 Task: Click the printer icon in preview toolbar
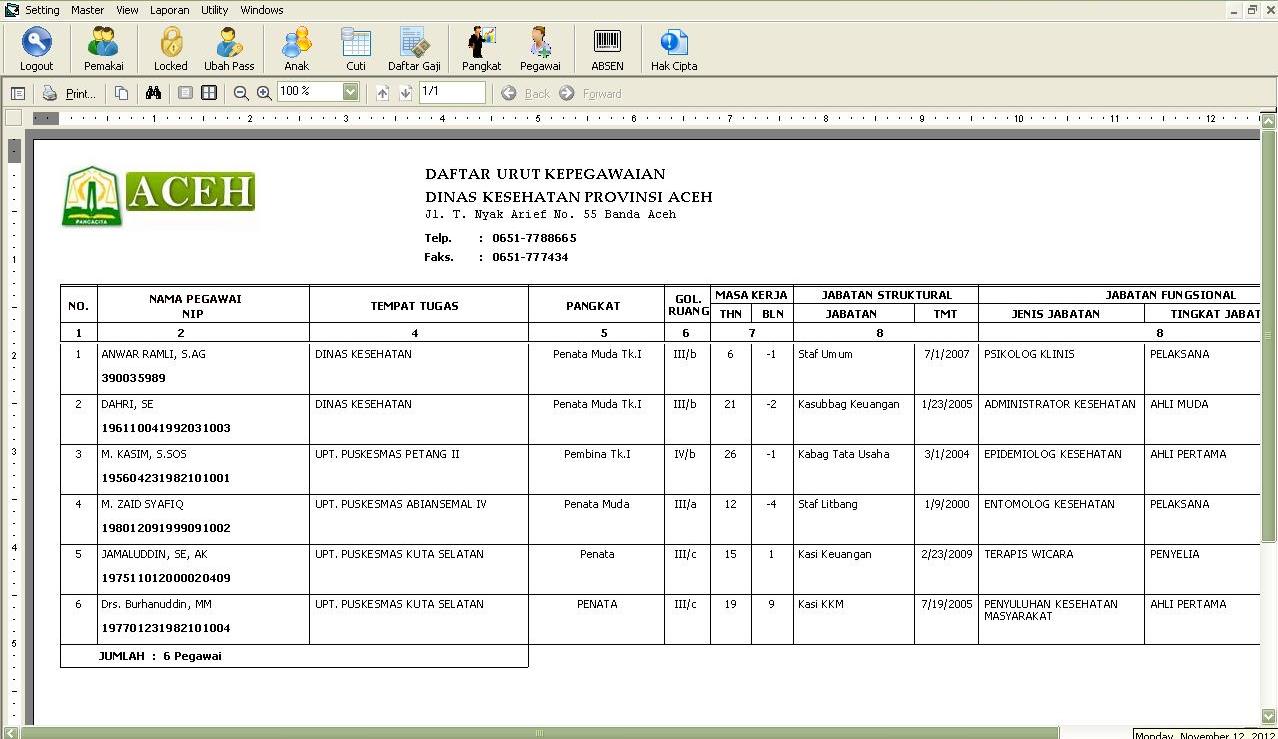[50, 93]
